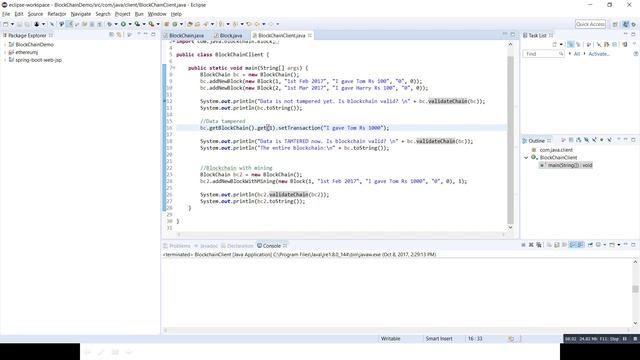
Task: Click All filter in Task List
Action: point(577,54)
